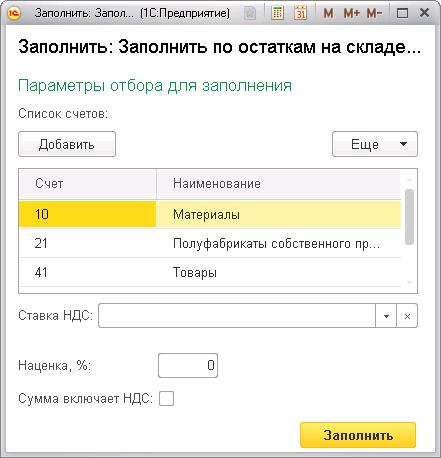
Task: Select the account 10 Материалы row
Action: click(210, 214)
